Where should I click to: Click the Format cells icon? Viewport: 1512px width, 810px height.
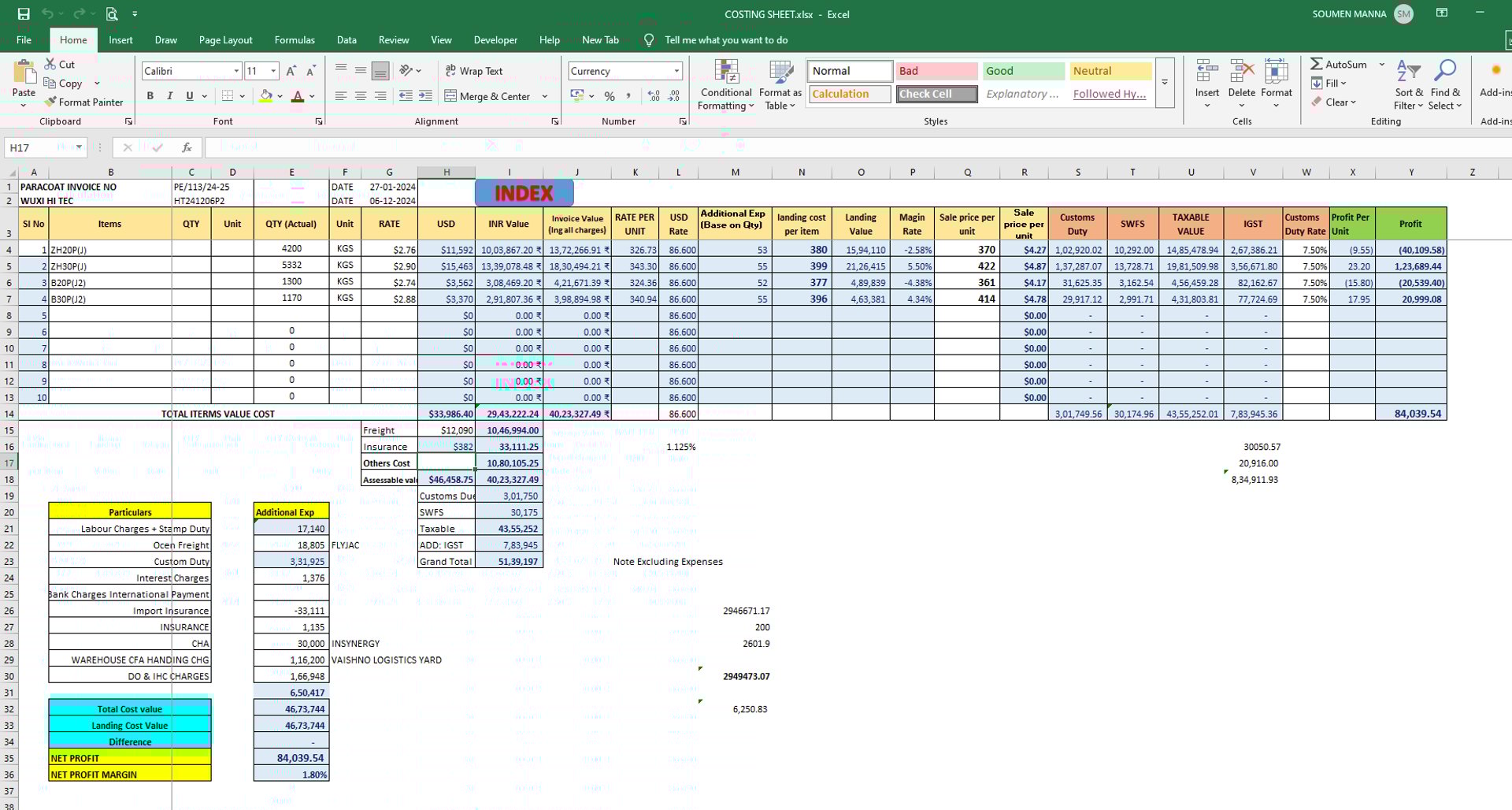pyautogui.click(x=1277, y=71)
